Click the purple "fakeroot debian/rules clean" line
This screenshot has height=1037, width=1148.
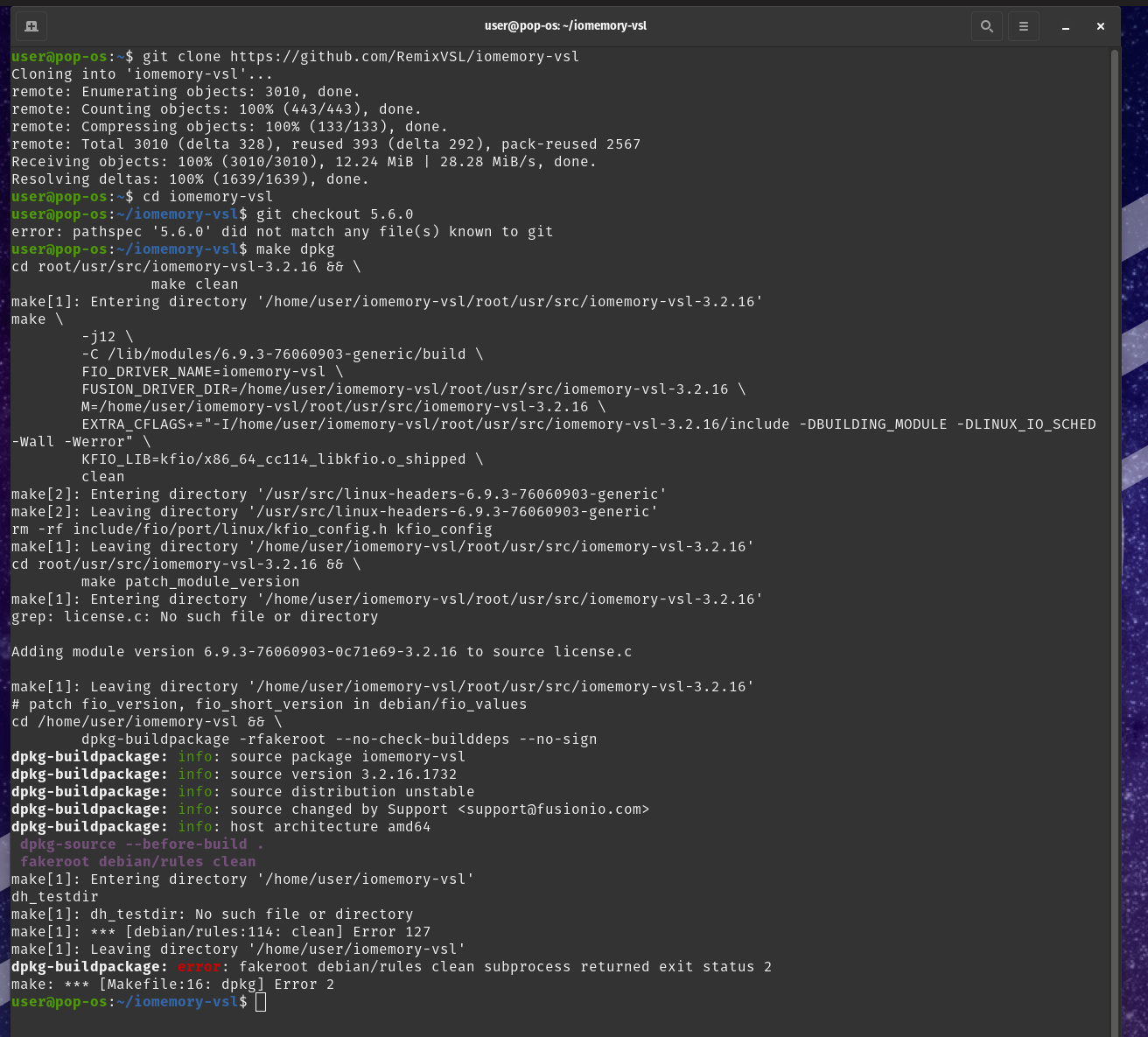137,862
